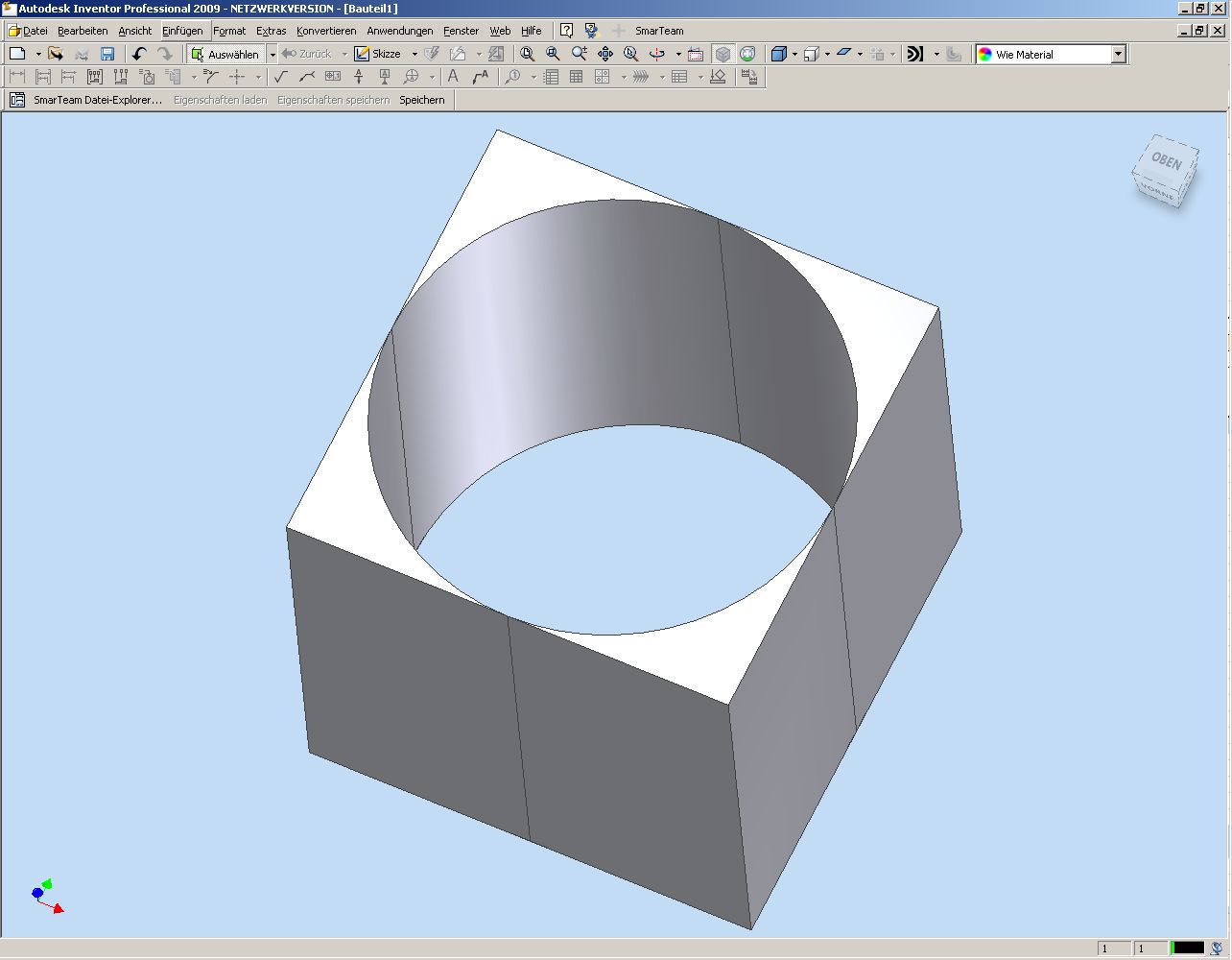
Task: Open the Extras menu
Action: 272,31
